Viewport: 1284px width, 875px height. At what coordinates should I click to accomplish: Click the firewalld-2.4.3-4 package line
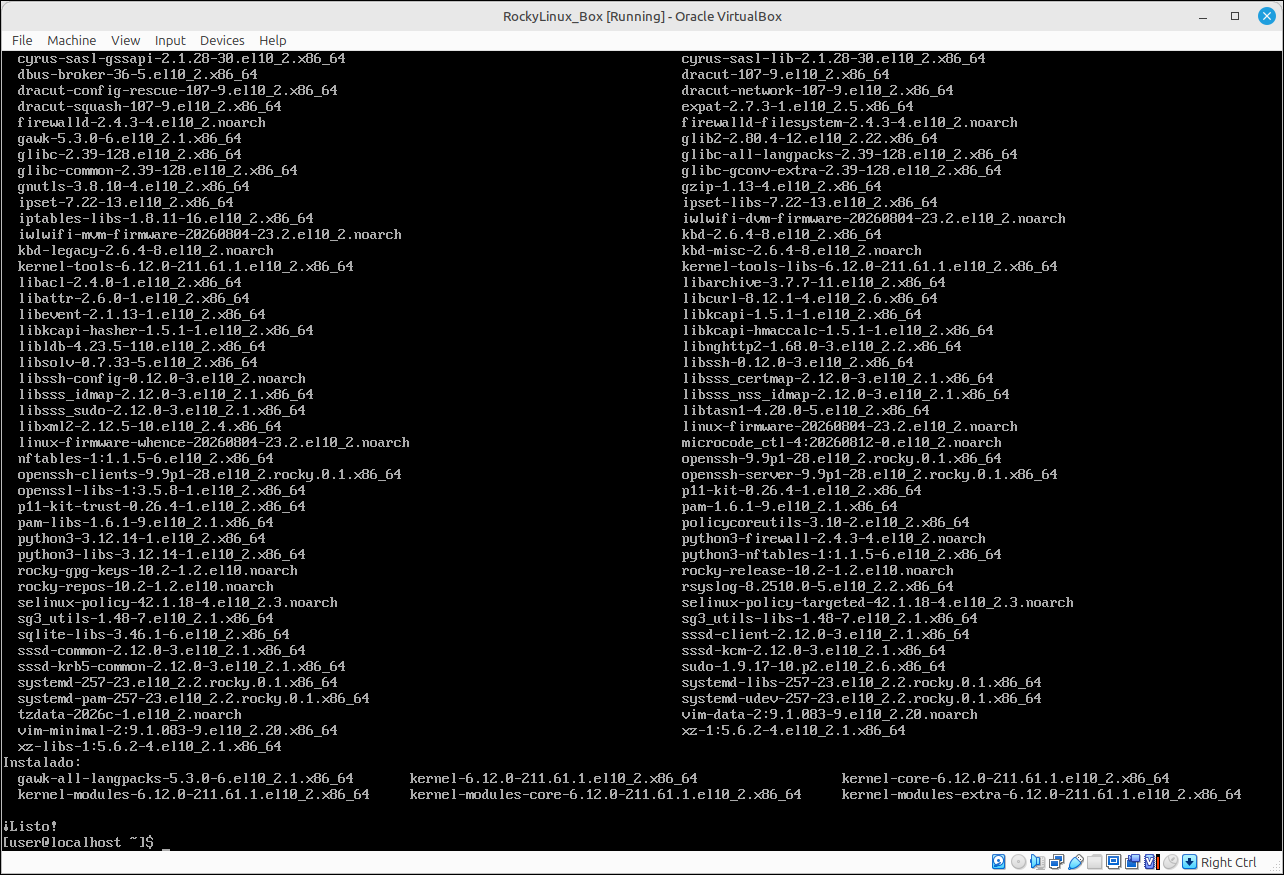pyautogui.click(x=142, y=122)
